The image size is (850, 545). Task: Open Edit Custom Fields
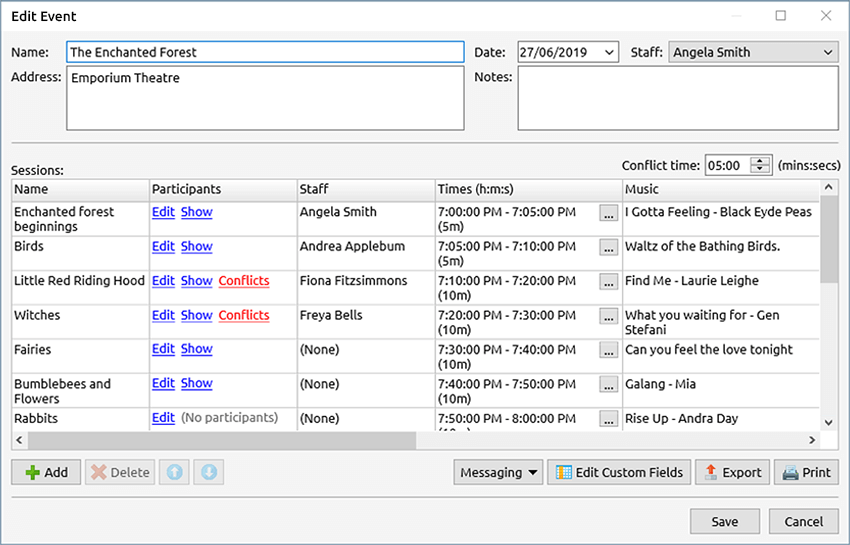tap(619, 472)
